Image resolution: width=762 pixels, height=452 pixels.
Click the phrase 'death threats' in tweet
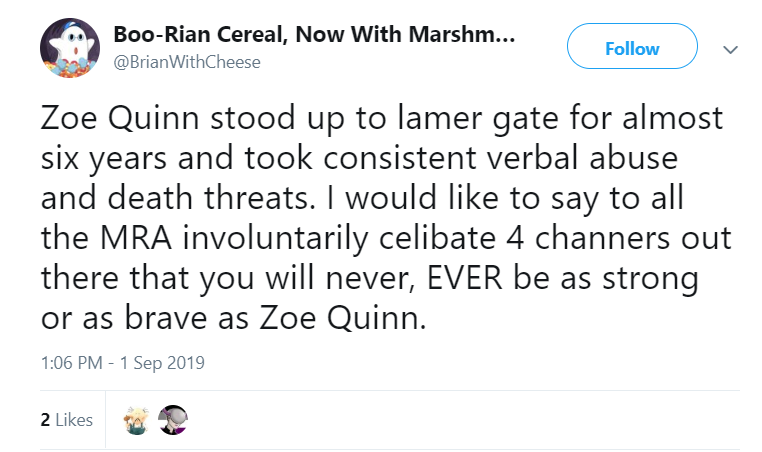[210, 198]
